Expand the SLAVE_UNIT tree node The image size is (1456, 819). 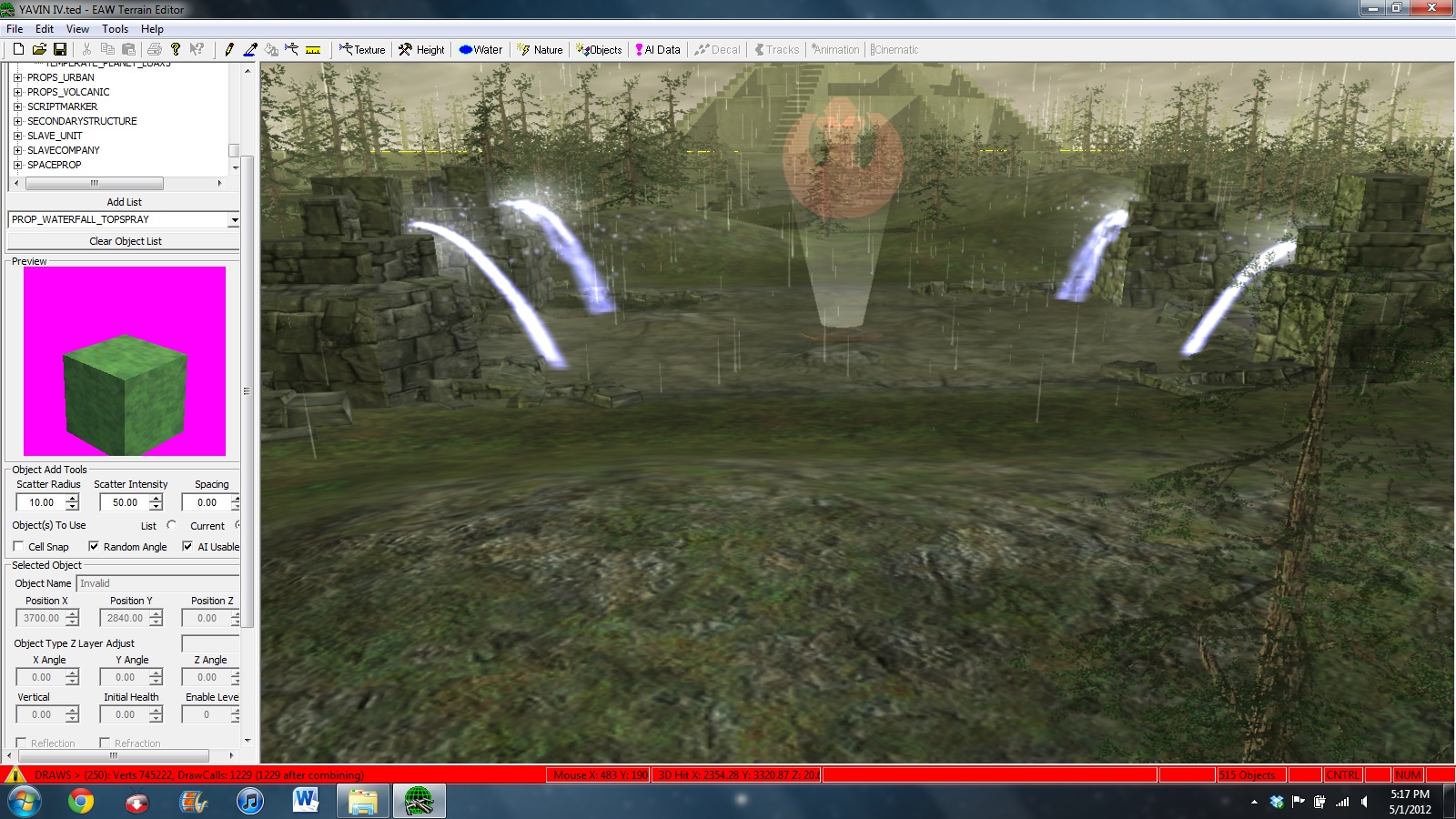coord(17,136)
